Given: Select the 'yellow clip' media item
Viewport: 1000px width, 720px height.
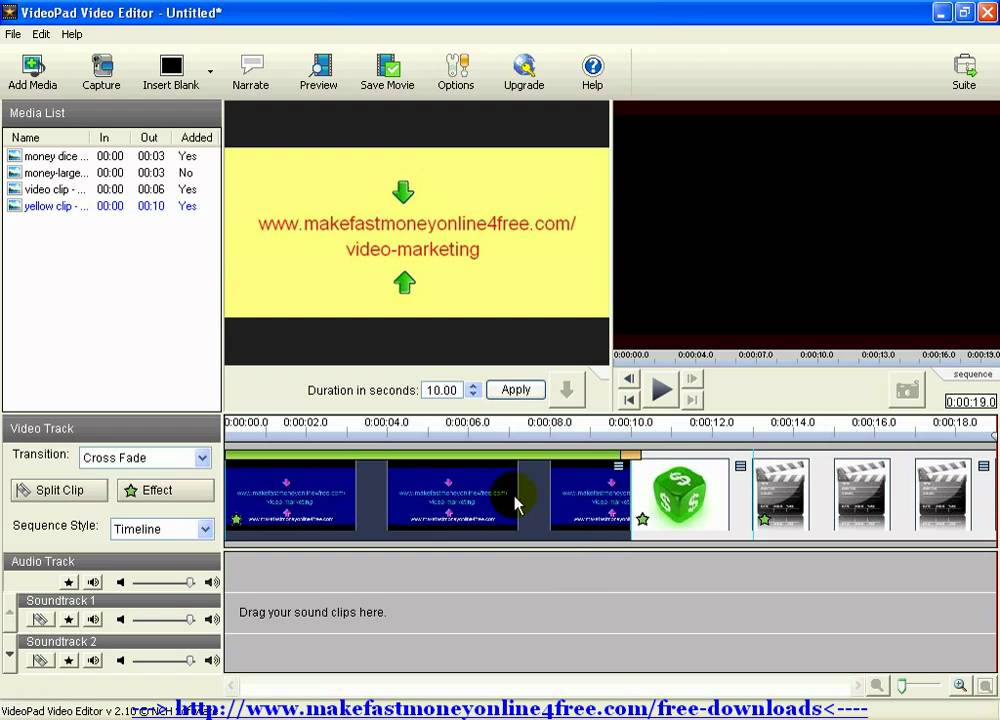Looking at the screenshot, I should (x=112, y=206).
